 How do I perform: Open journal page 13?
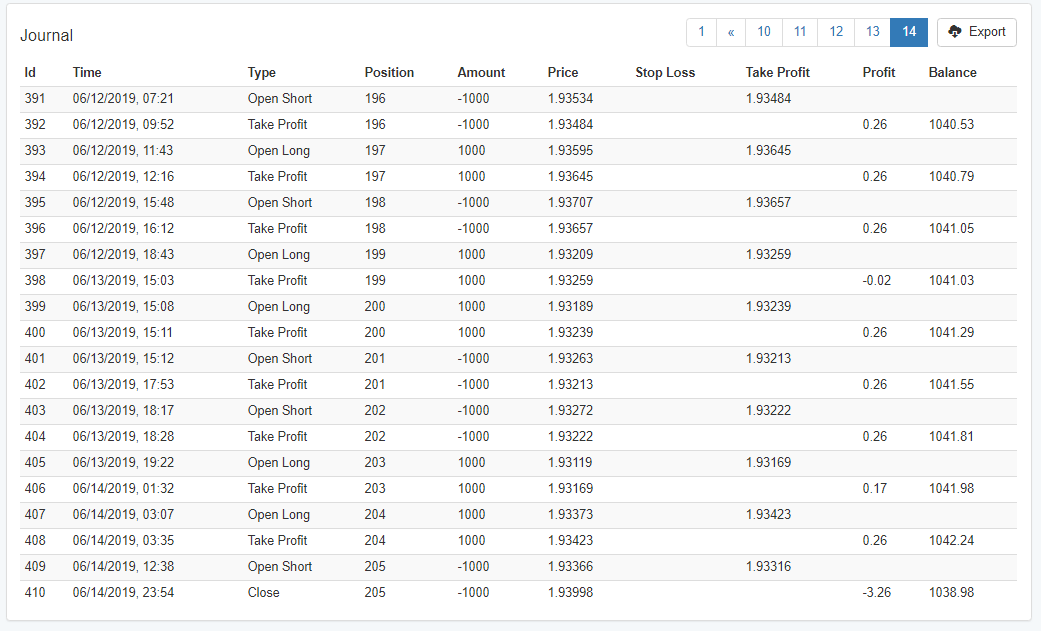point(872,32)
